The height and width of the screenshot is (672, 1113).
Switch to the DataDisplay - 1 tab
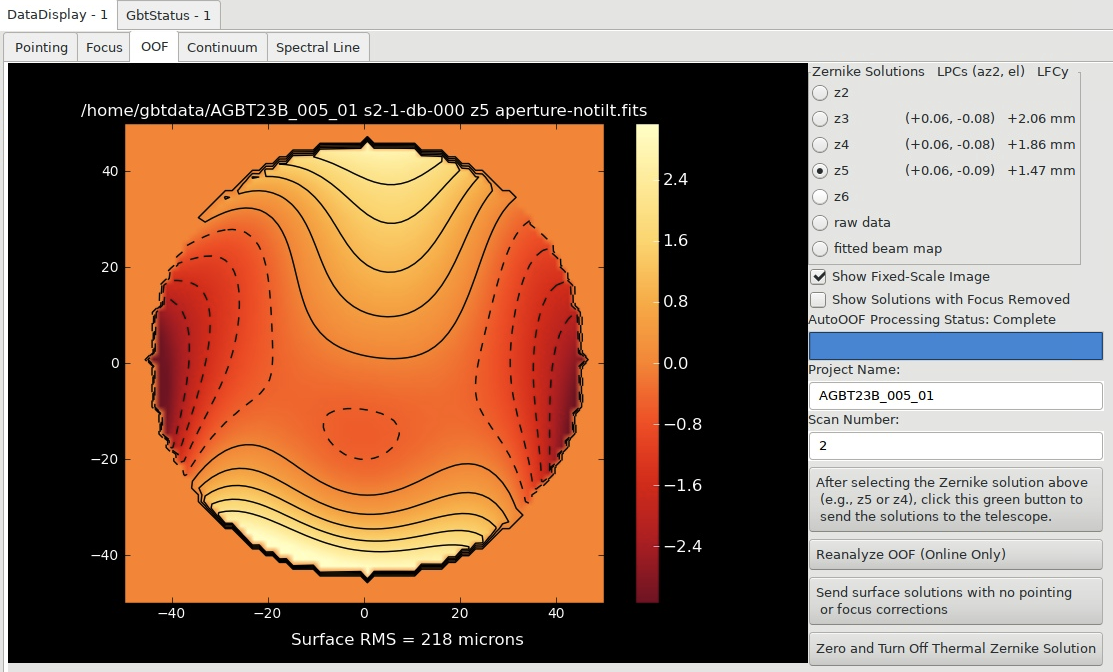pyautogui.click(x=57, y=15)
